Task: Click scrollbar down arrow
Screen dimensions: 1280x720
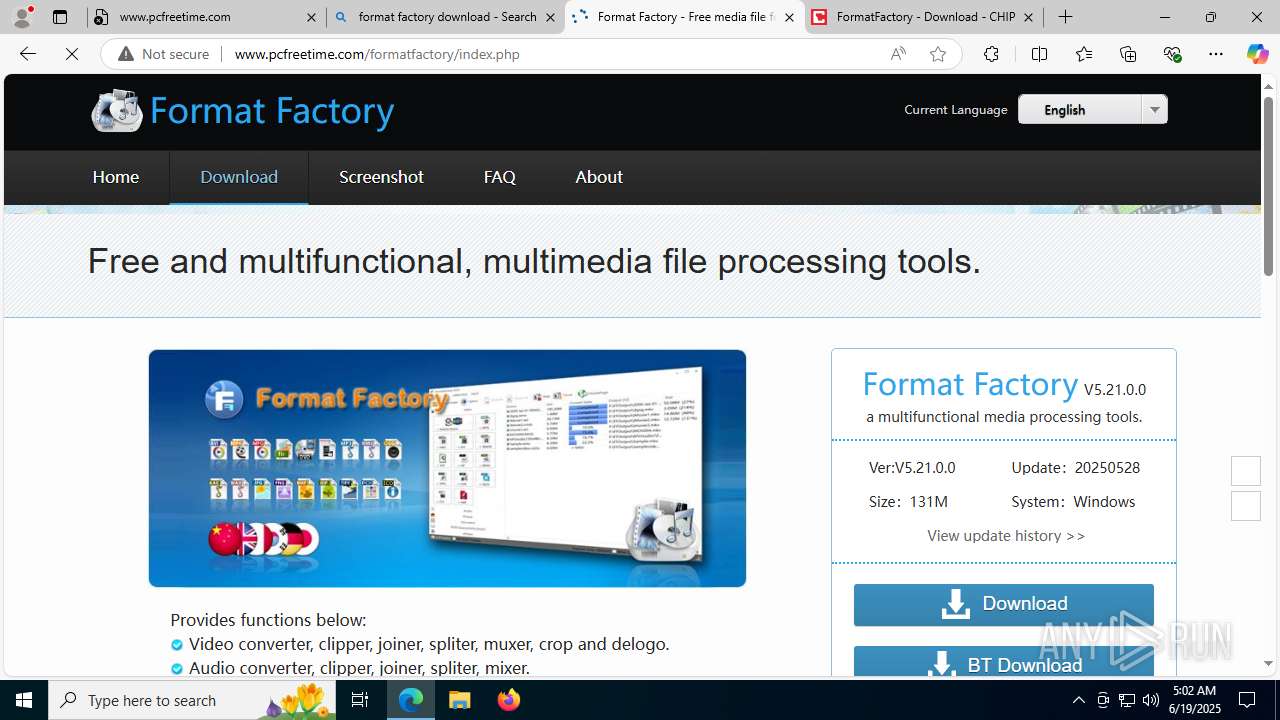Action: click(1268, 663)
